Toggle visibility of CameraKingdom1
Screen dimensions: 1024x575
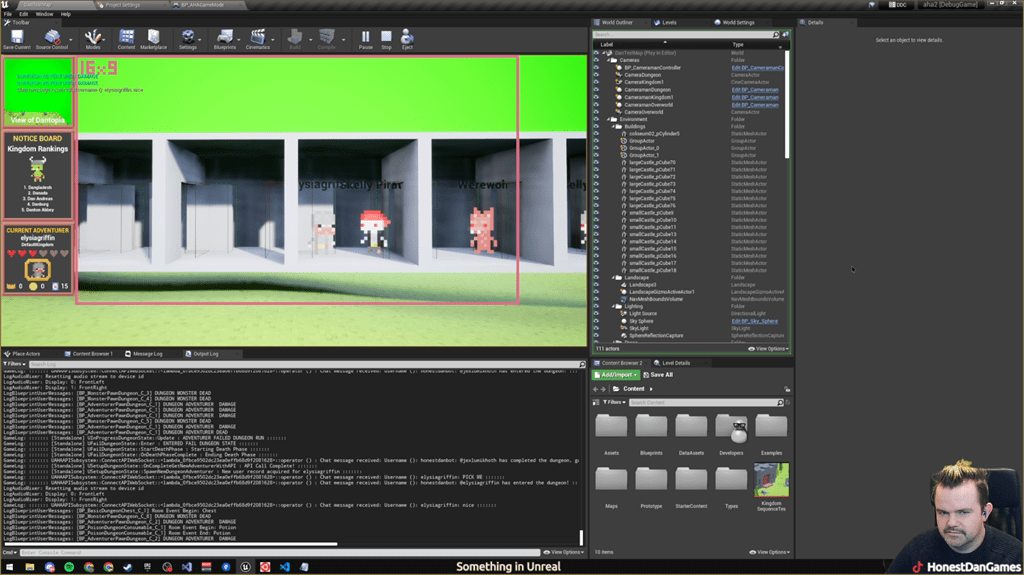pos(596,82)
